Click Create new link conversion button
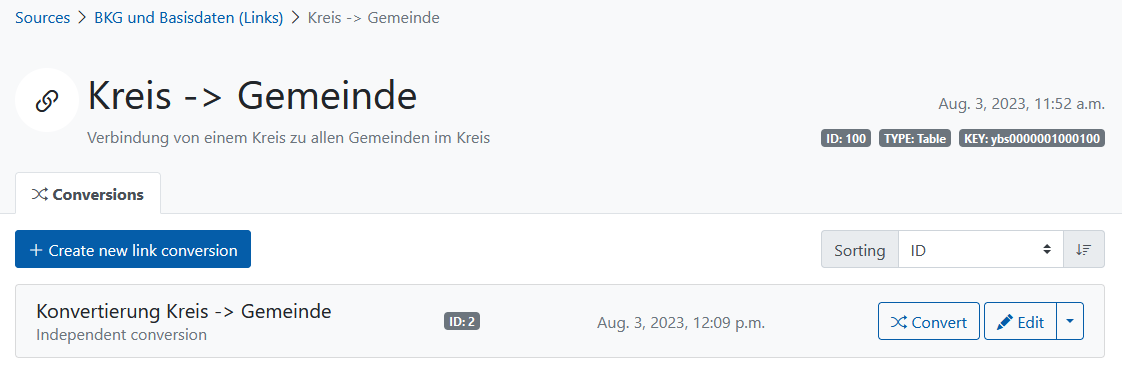The height and width of the screenshot is (372, 1122). click(x=133, y=249)
